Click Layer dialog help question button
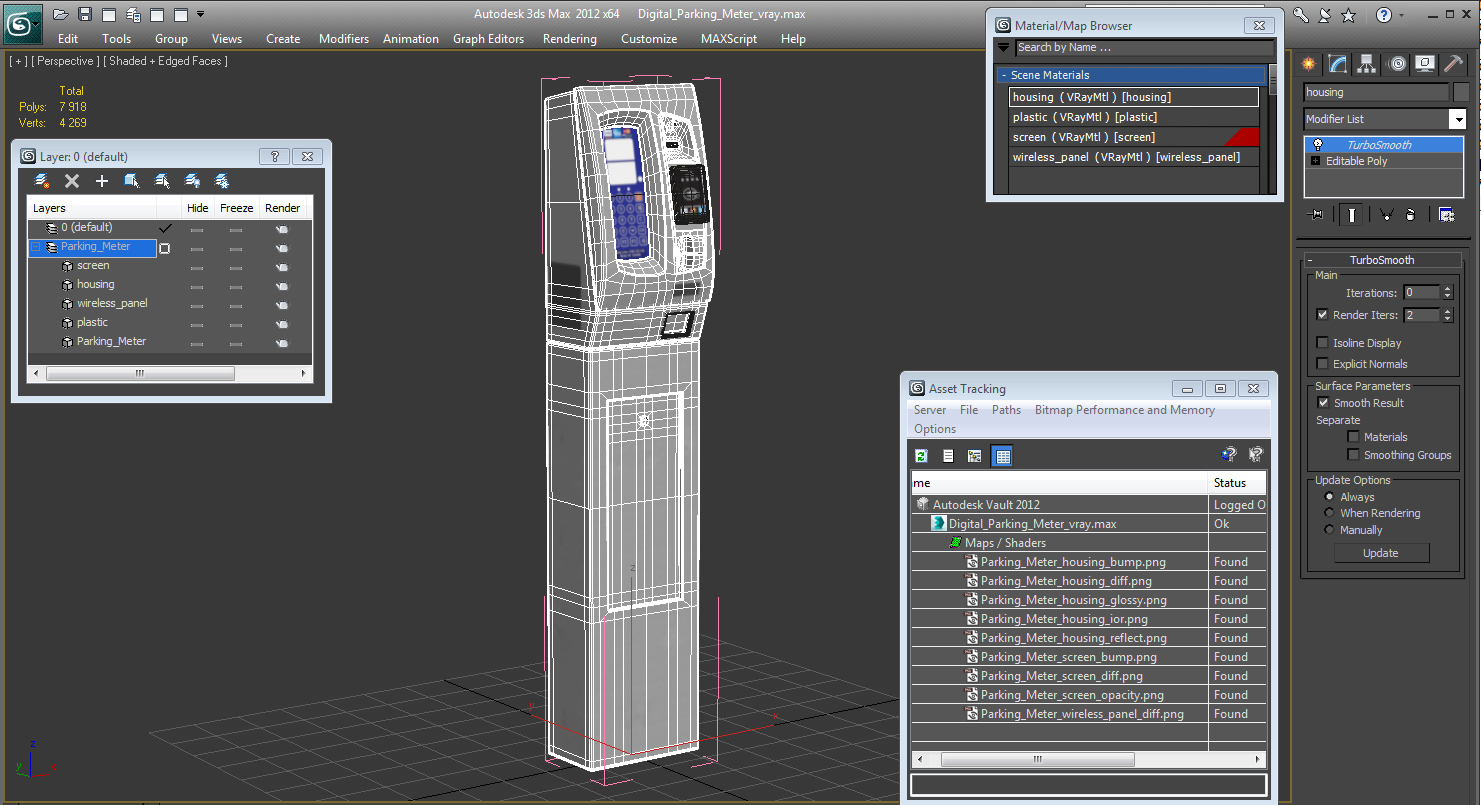Screen dimensions: 1481x805 pos(274,156)
